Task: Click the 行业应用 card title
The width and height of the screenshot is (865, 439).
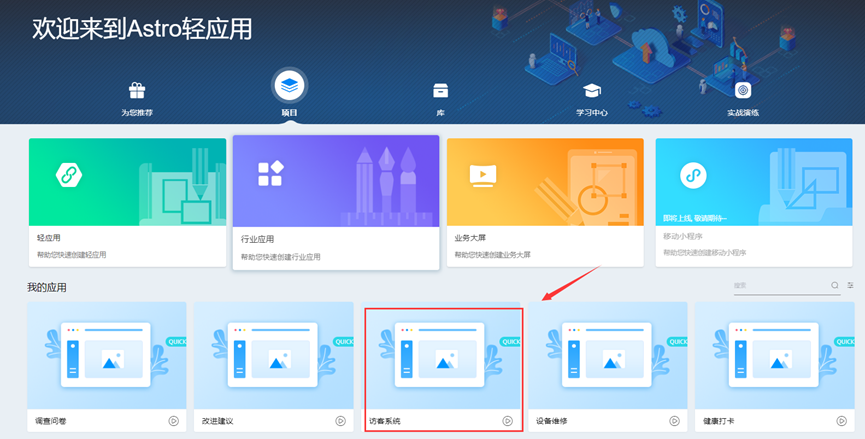Action: pos(257,239)
